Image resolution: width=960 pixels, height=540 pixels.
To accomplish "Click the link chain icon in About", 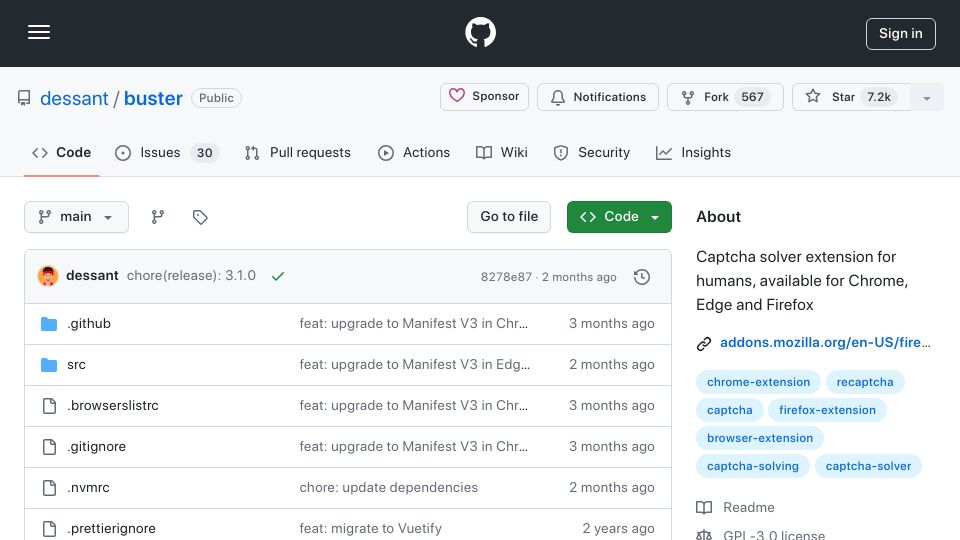I will (703, 343).
